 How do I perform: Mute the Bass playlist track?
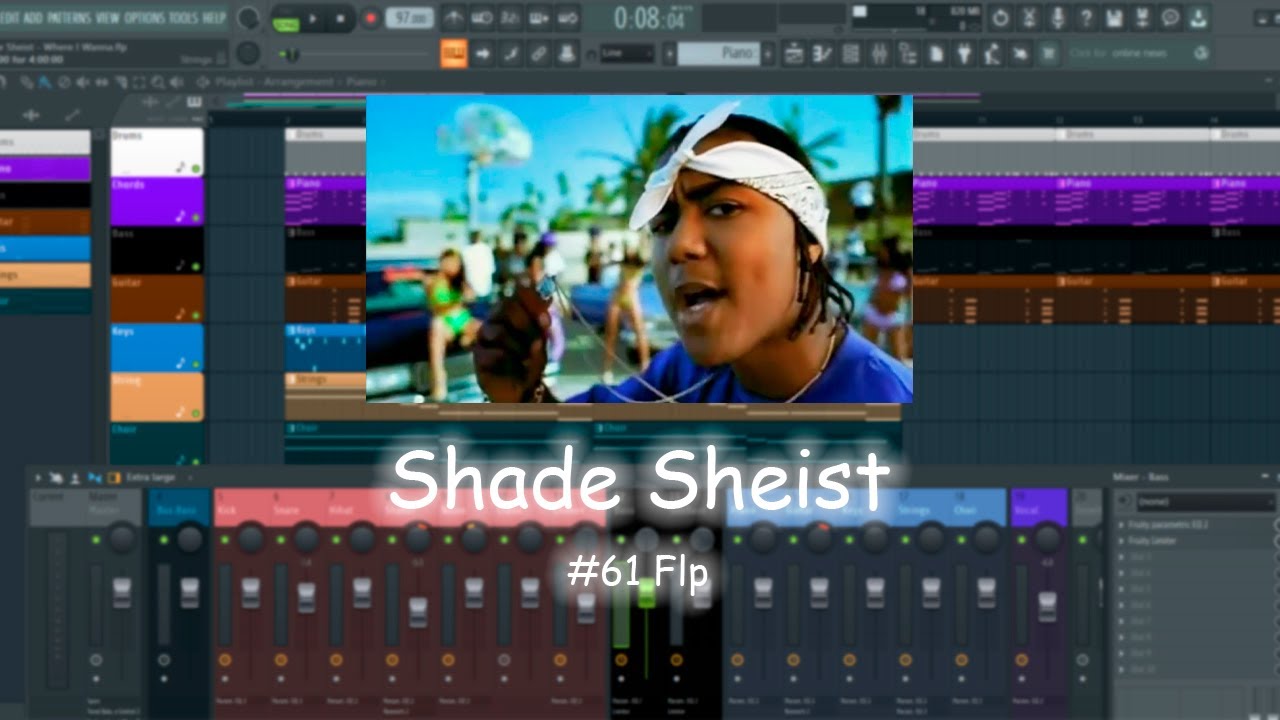click(196, 266)
